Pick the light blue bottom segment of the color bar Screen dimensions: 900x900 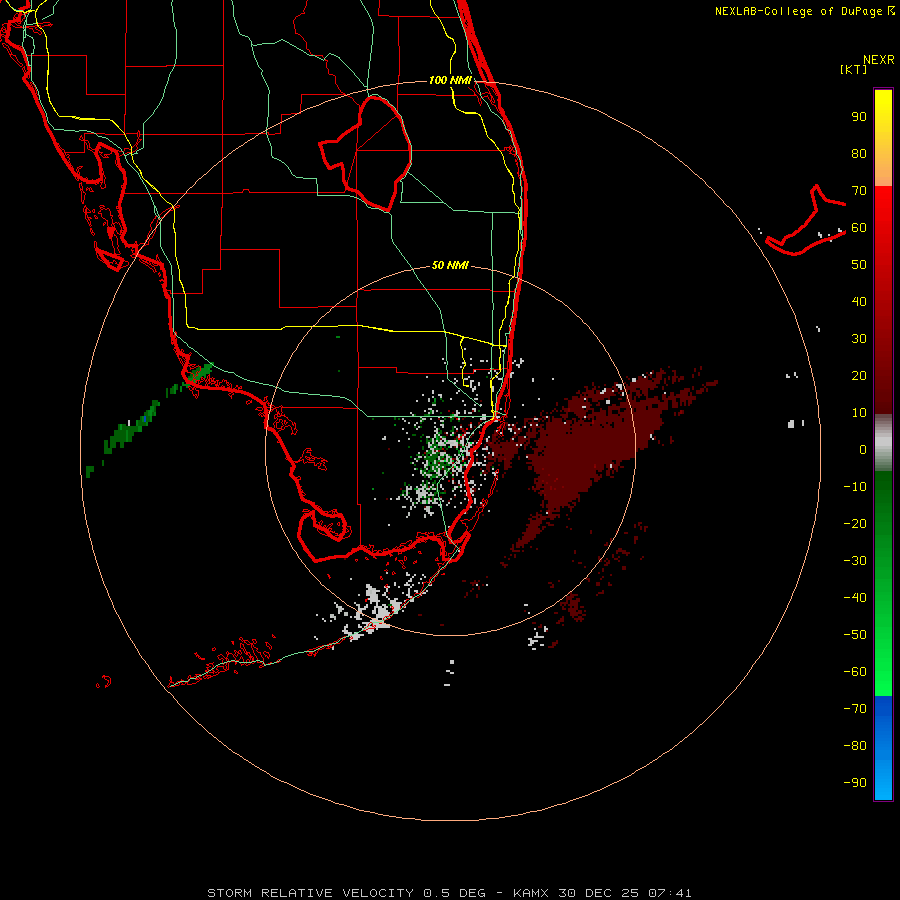883,781
